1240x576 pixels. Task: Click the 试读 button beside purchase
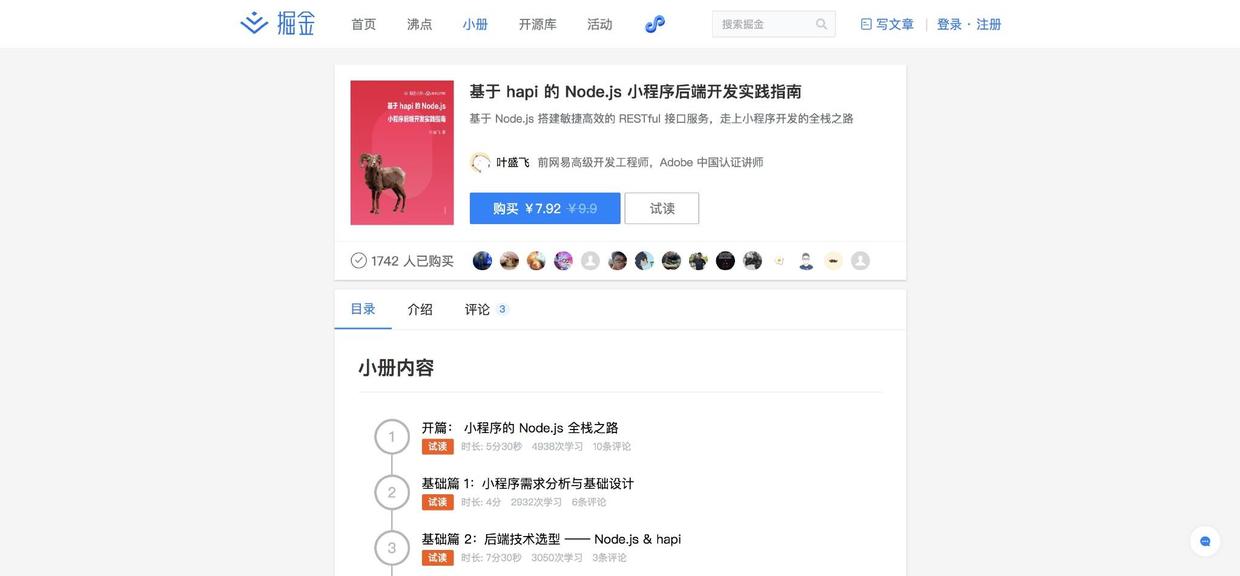(x=662, y=208)
